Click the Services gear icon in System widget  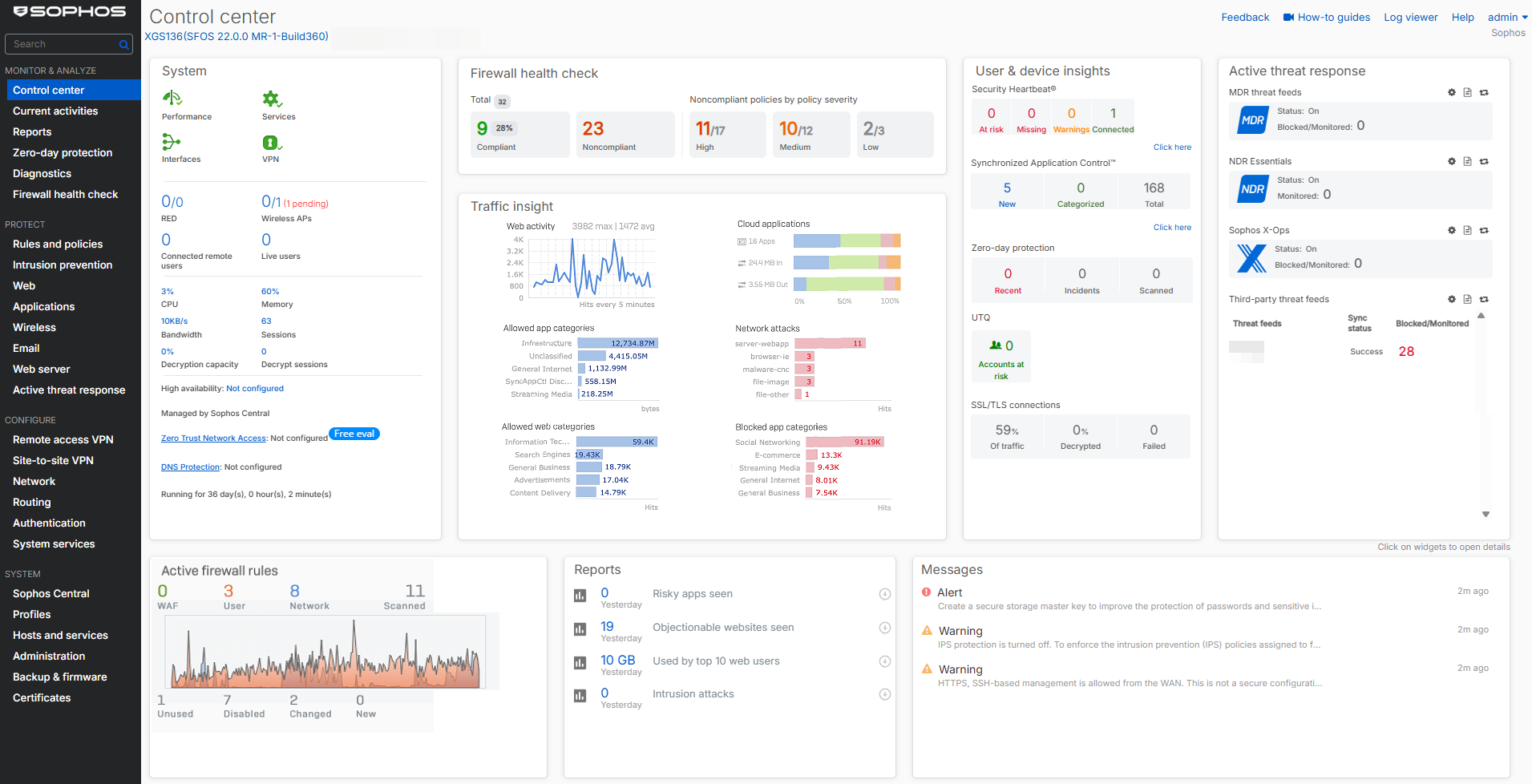coord(273,99)
